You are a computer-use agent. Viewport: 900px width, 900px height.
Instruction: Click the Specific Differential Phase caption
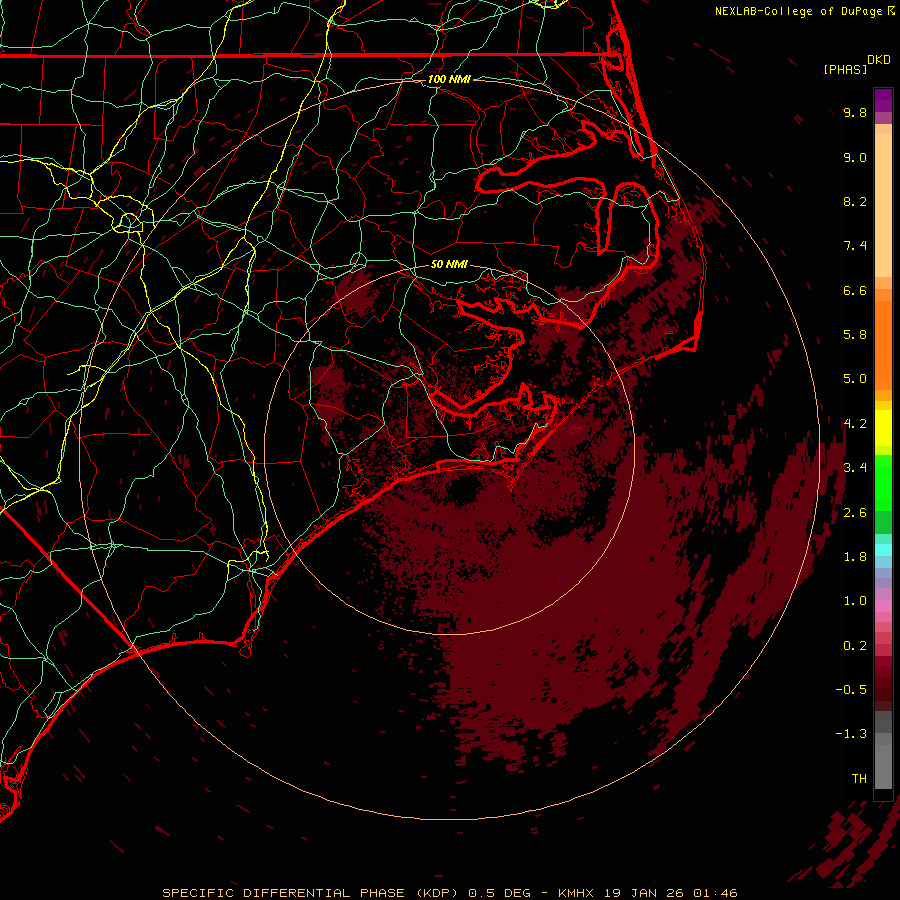click(450, 893)
